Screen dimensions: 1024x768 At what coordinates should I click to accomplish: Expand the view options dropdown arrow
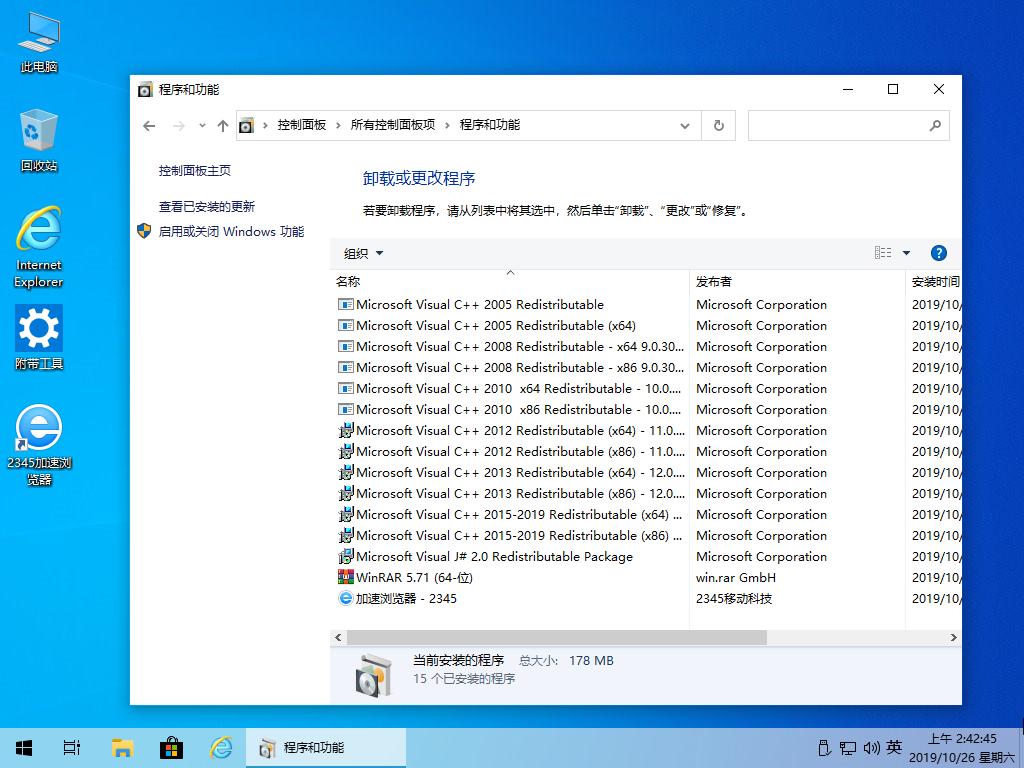[x=906, y=253]
